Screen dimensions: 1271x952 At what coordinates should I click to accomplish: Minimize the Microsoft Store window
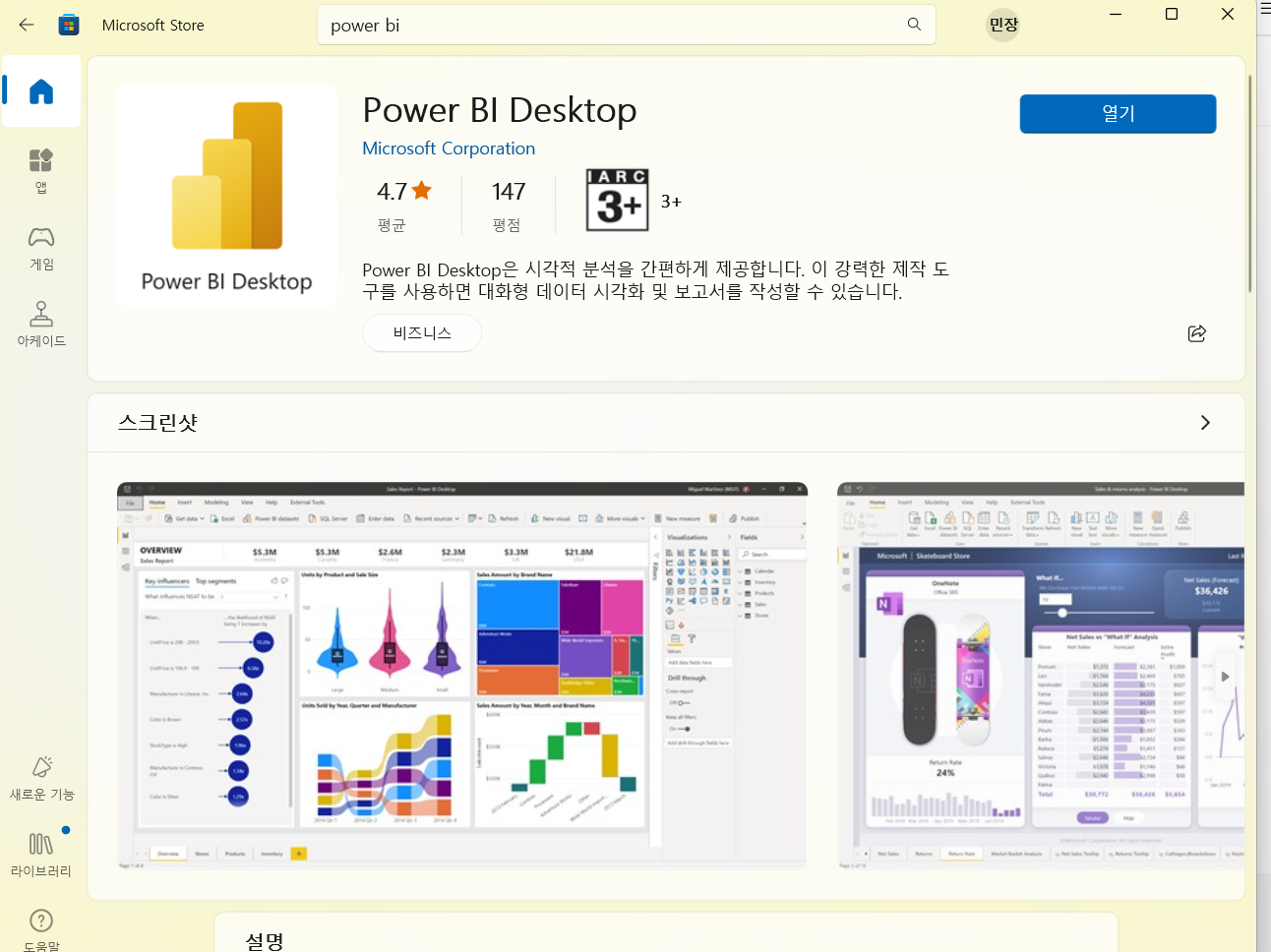click(1116, 14)
